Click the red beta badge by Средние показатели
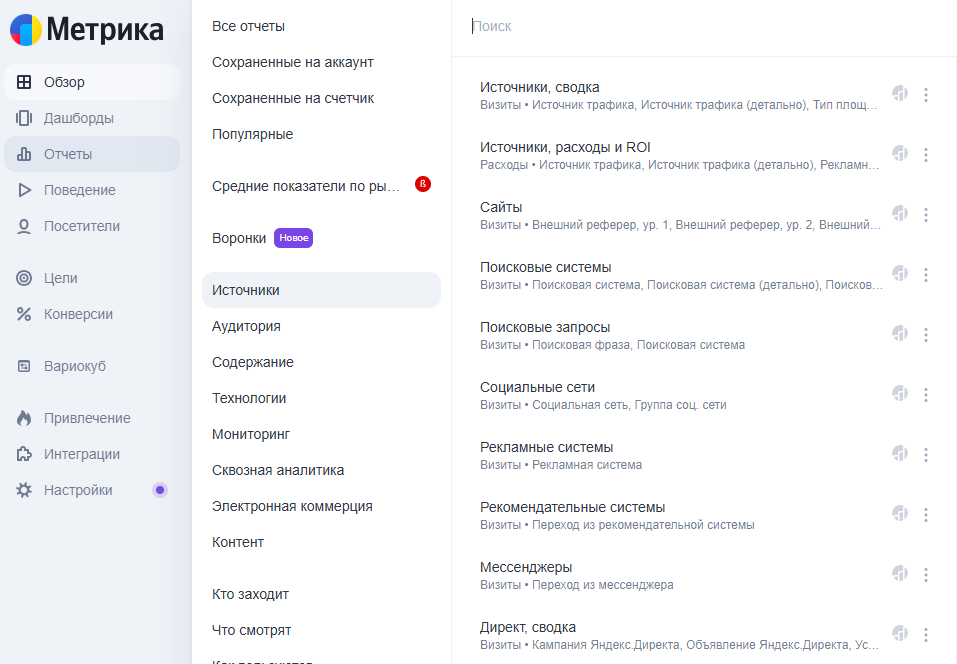This screenshot has height=664, width=957. tap(423, 184)
